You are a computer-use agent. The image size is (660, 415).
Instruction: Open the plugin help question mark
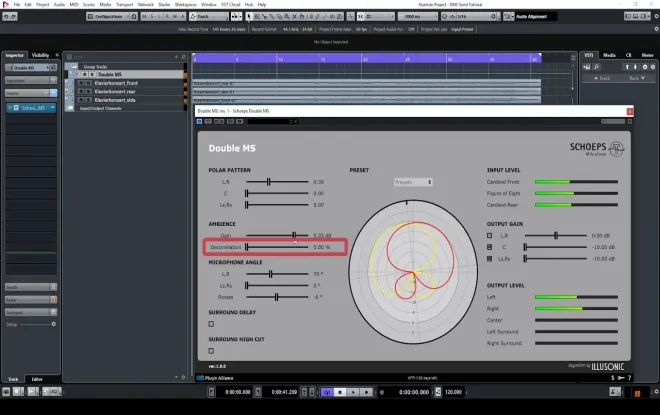630,378
